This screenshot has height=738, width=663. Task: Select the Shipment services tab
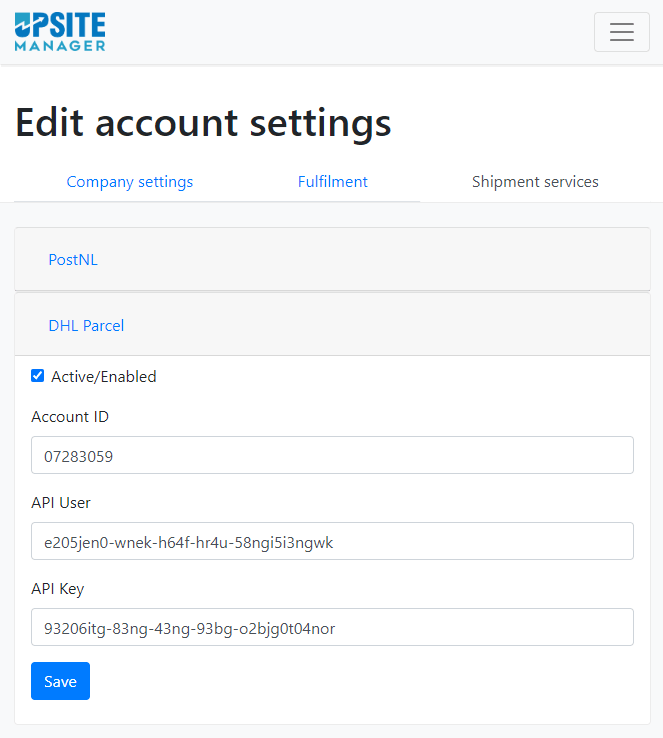(x=535, y=182)
